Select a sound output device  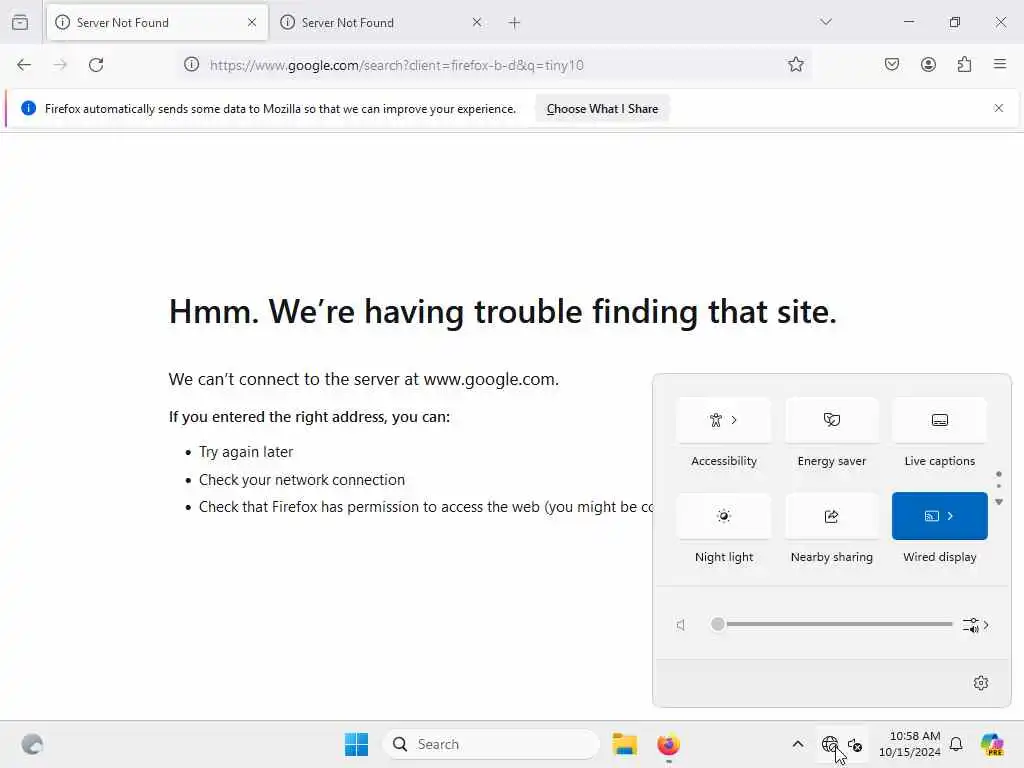pos(976,625)
